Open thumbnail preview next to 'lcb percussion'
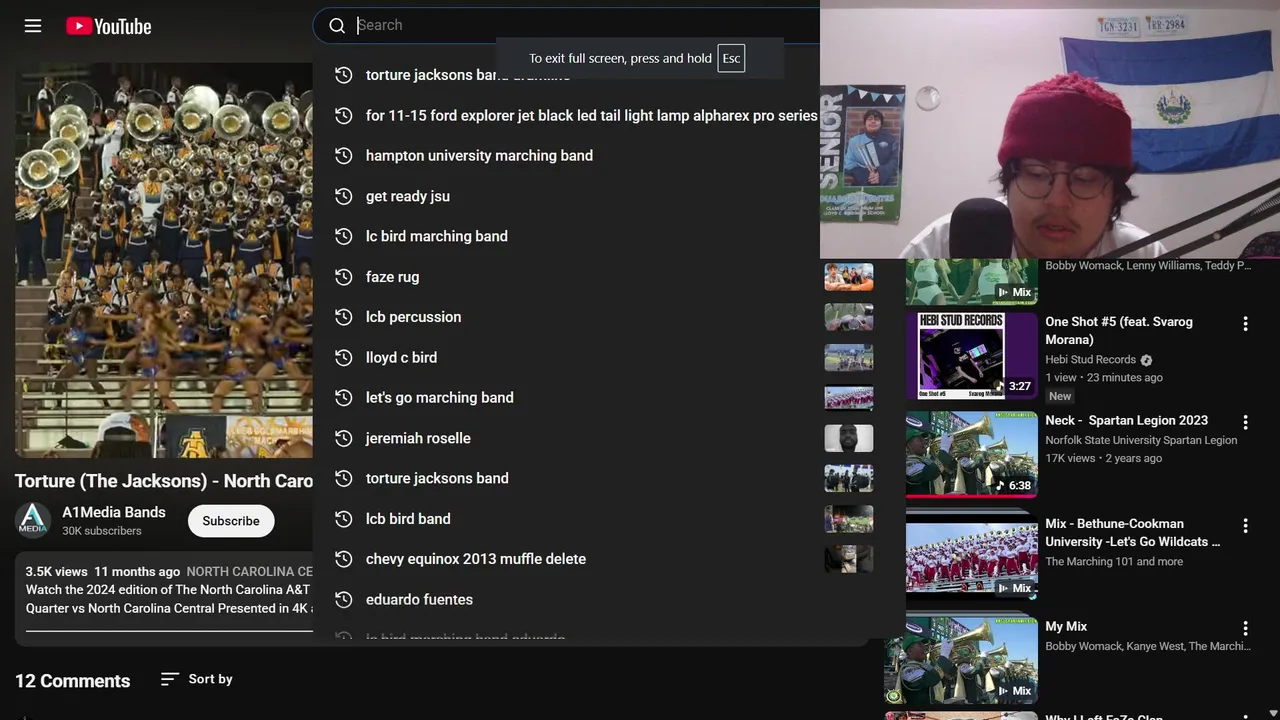The width and height of the screenshot is (1280, 720). [x=849, y=317]
